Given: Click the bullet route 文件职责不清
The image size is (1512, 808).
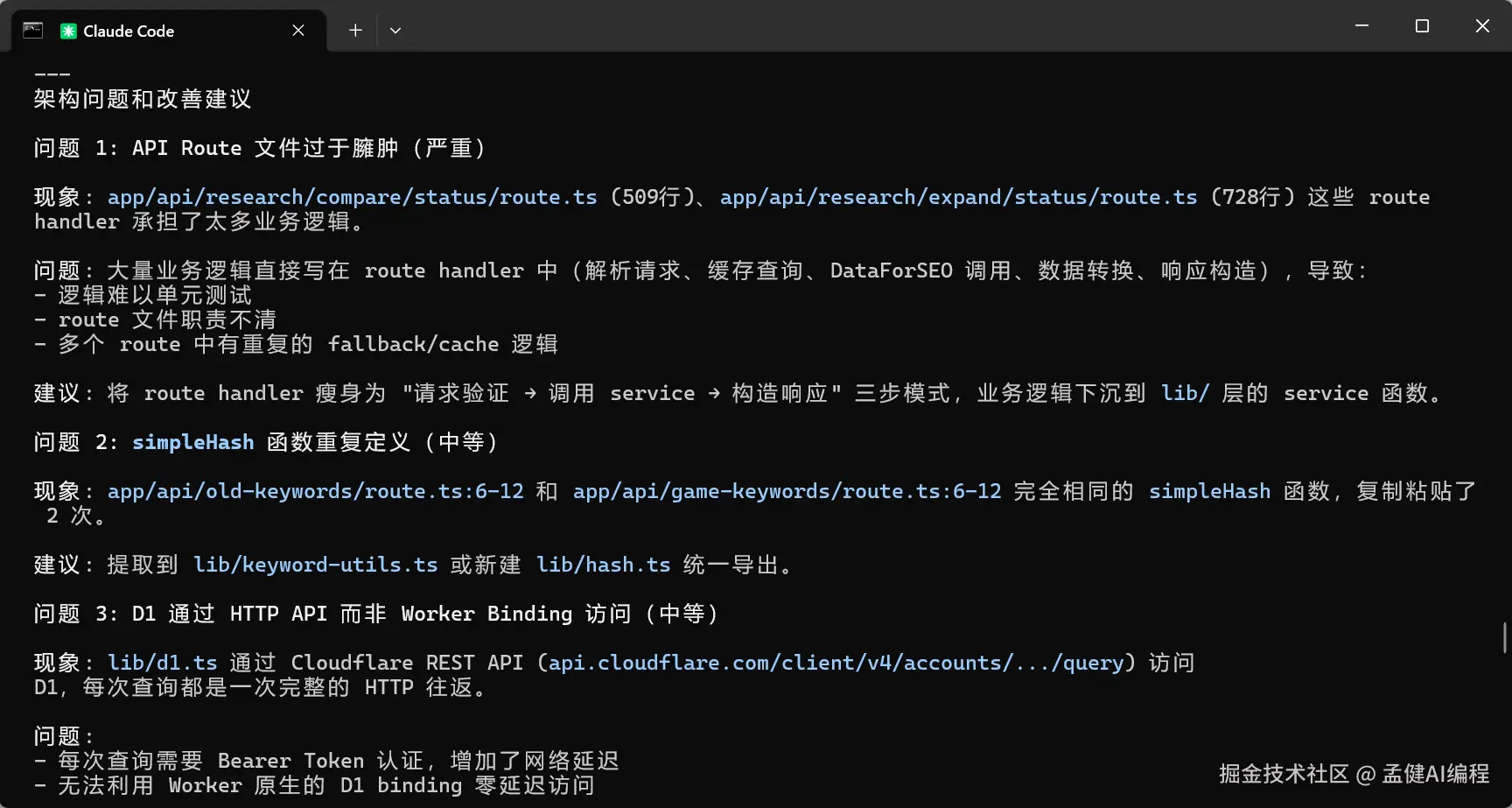Looking at the screenshot, I should [155, 320].
